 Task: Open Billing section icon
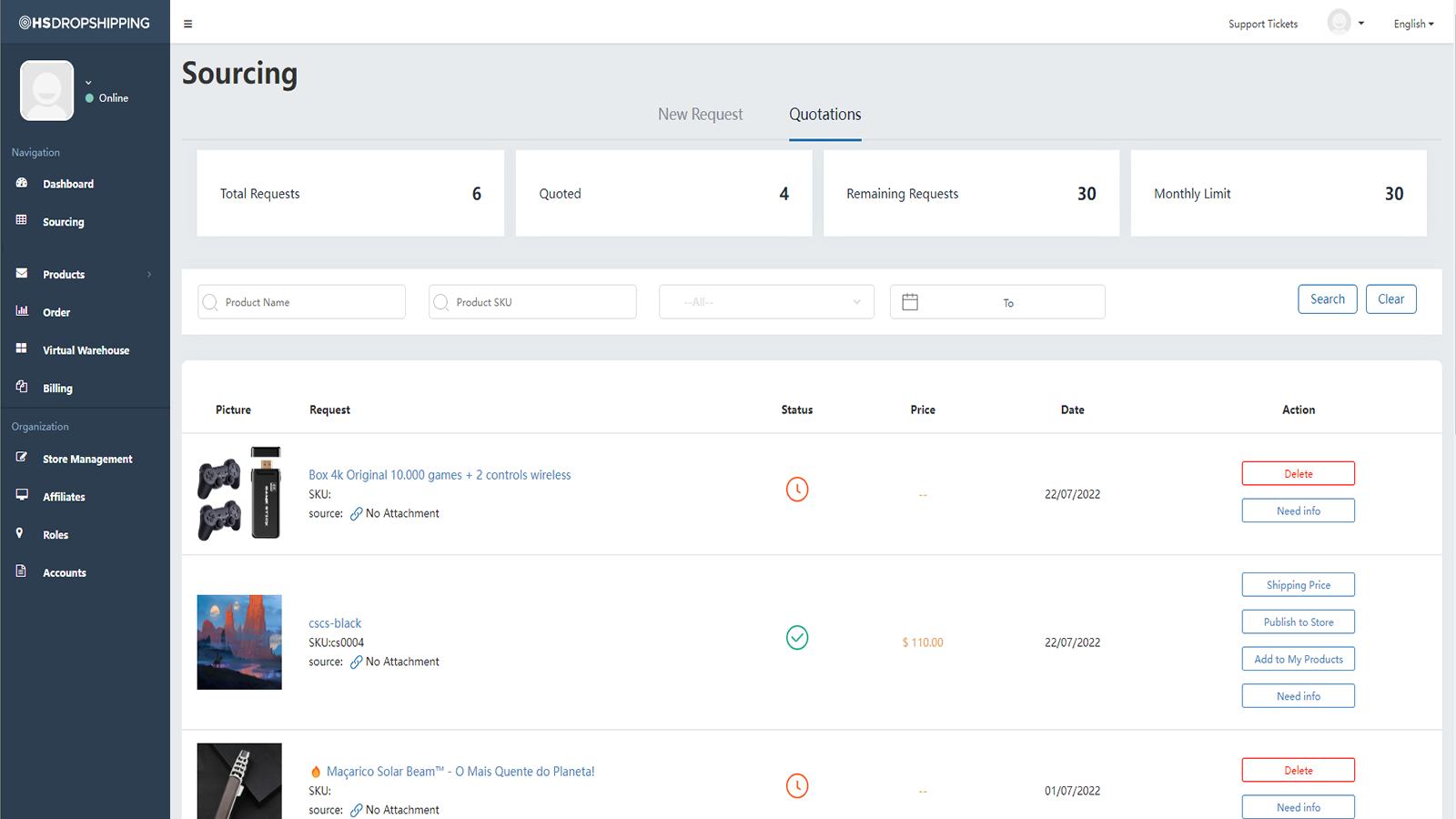(22, 387)
